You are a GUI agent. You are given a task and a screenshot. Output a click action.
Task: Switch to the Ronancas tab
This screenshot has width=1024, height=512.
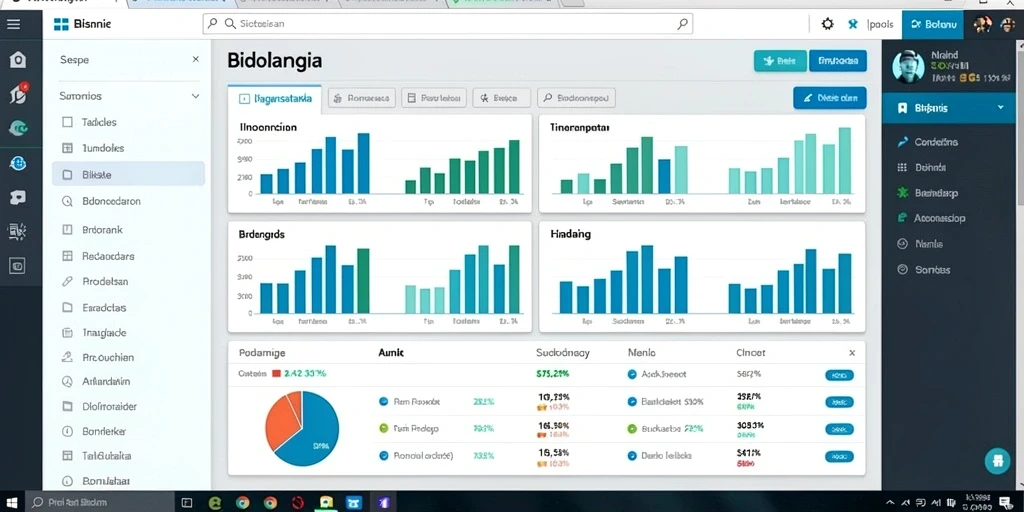[362, 98]
